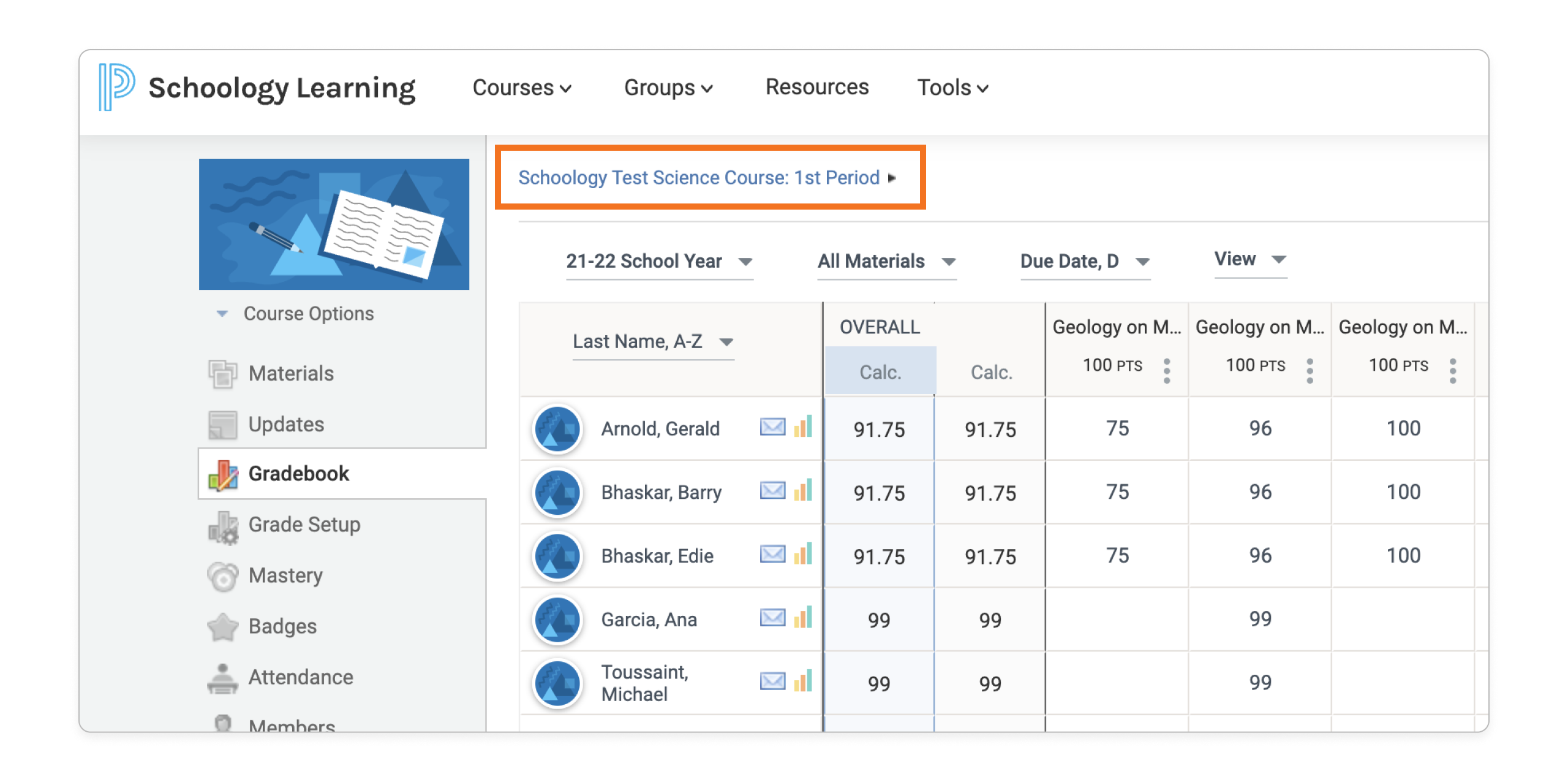Click the Attendance podium icon

224,677
